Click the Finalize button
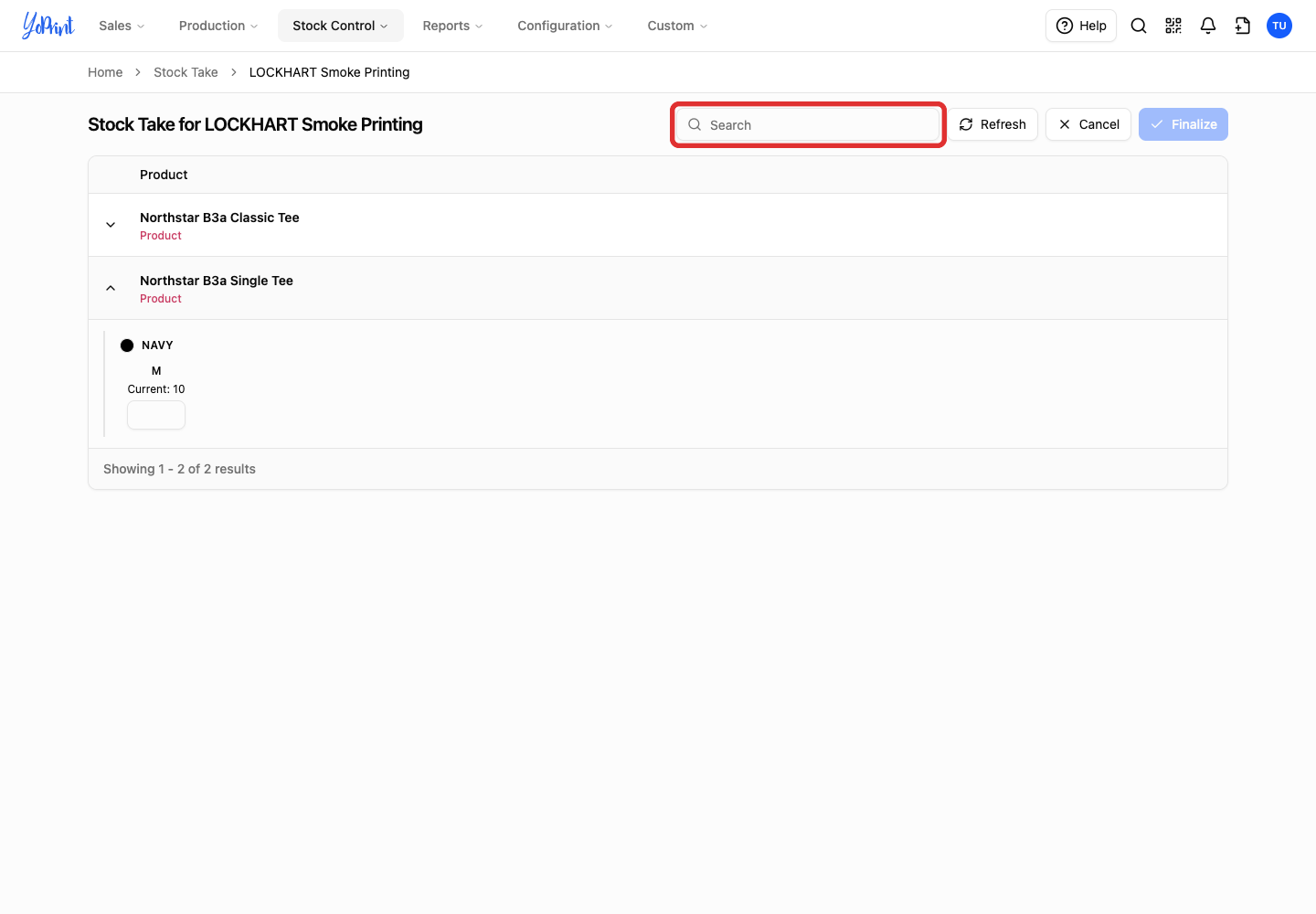Viewport: 1316px width, 914px height. [1183, 124]
